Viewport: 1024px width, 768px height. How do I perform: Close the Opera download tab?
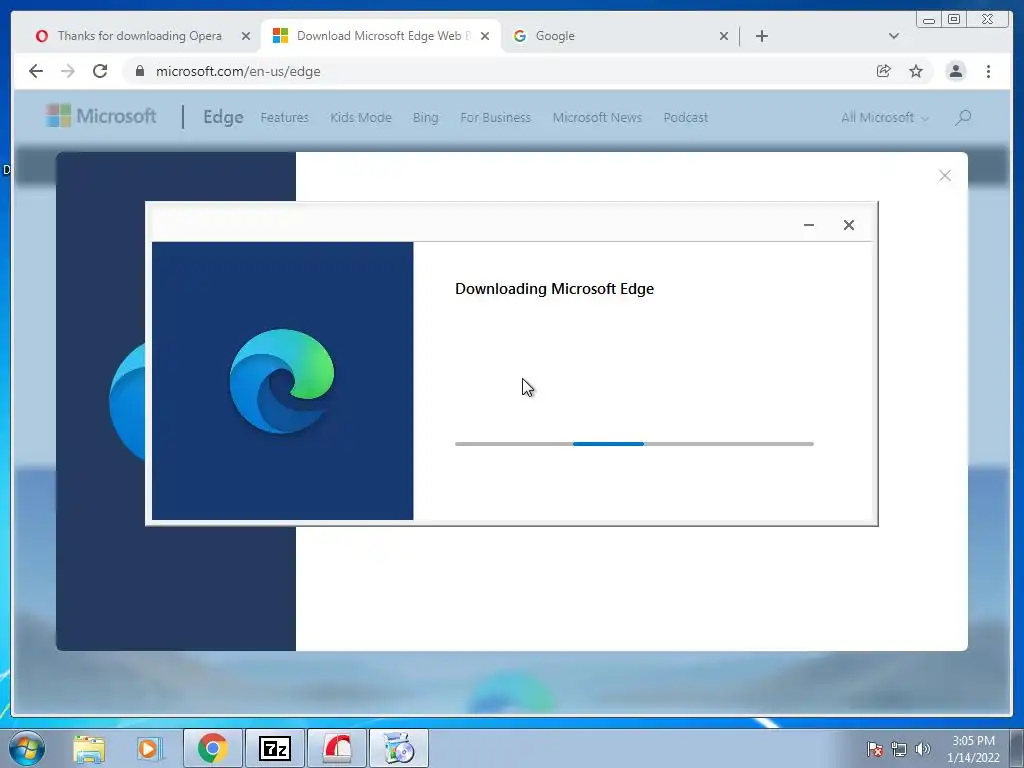tap(246, 36)
